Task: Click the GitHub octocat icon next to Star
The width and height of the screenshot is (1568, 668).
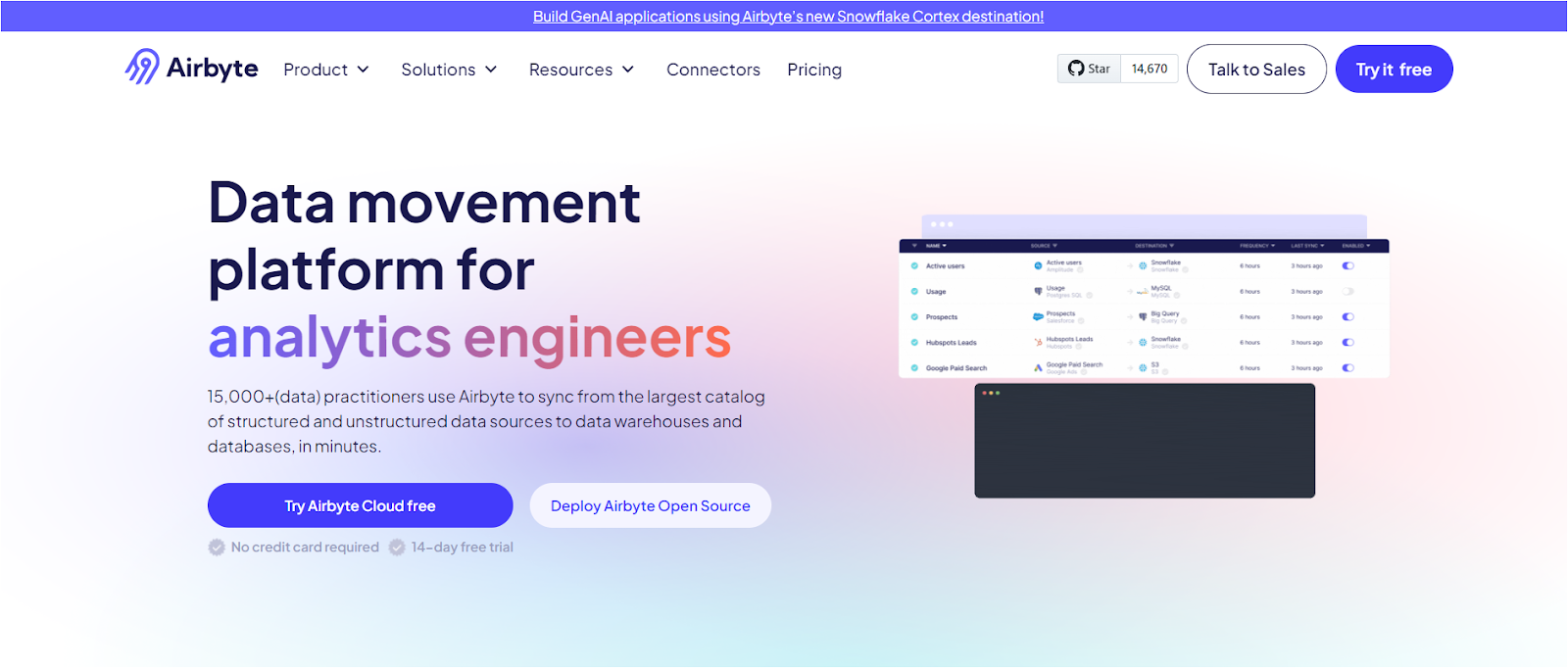Action: tap(1076, 69)
